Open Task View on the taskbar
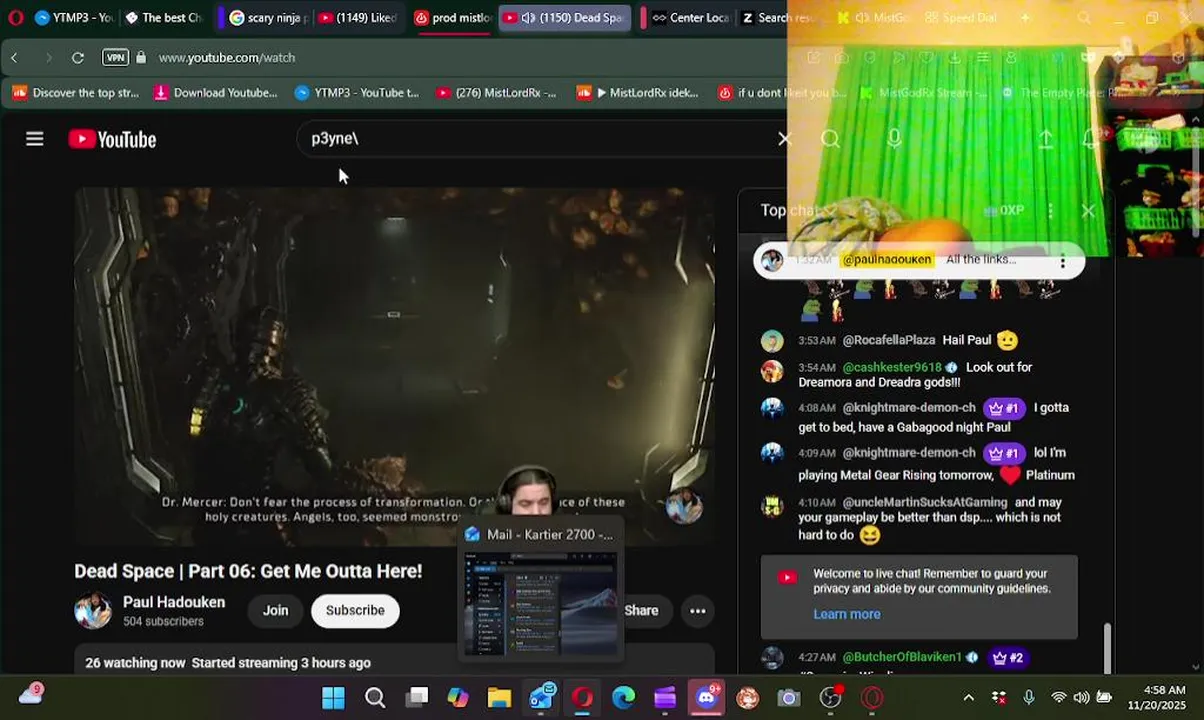 (417, 697)
